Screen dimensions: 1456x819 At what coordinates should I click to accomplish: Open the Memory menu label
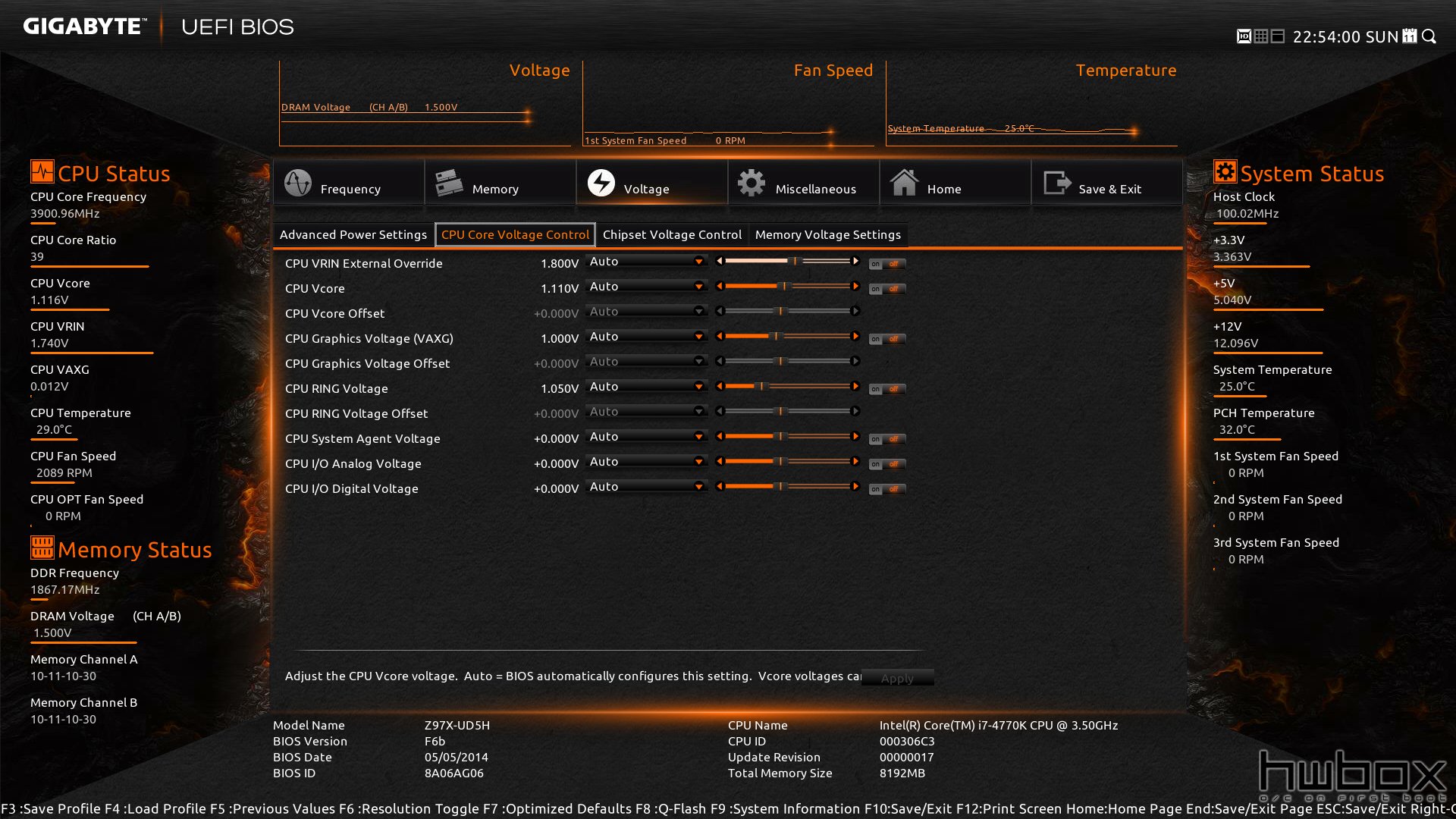click(495, 189)
